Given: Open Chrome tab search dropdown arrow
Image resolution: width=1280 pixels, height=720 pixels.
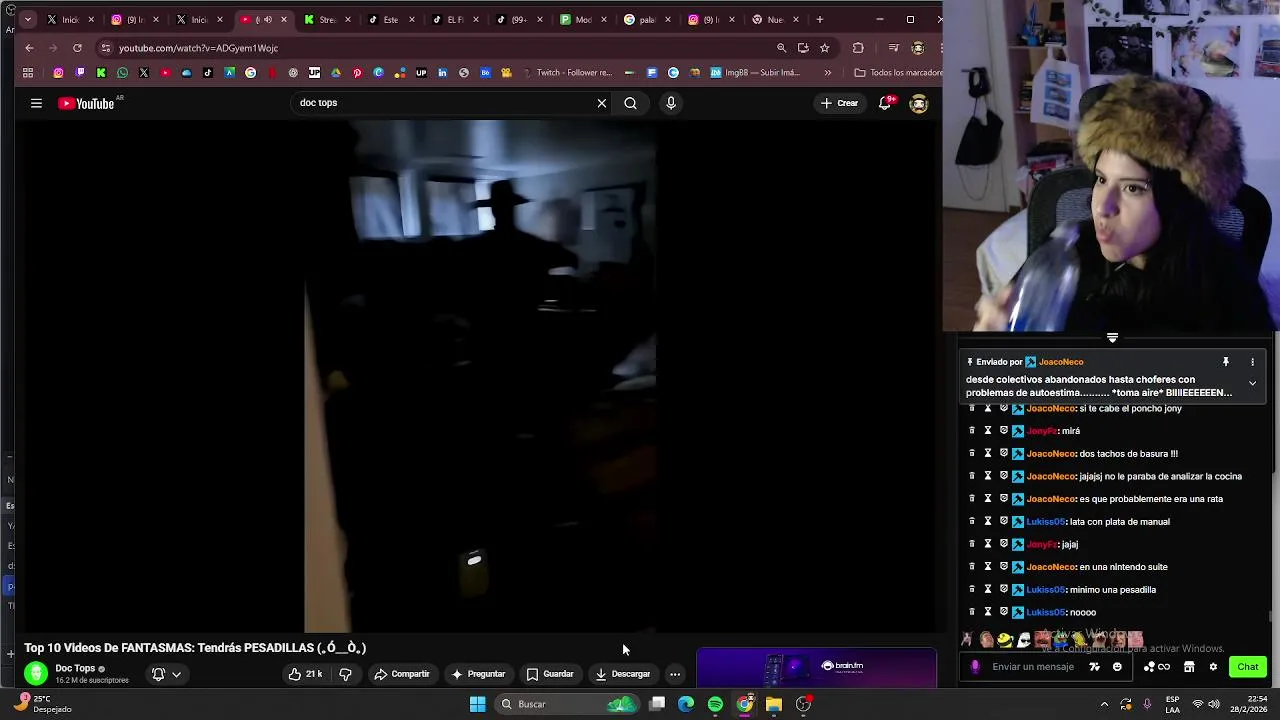Looking at the screenshot, I should 27,19.
